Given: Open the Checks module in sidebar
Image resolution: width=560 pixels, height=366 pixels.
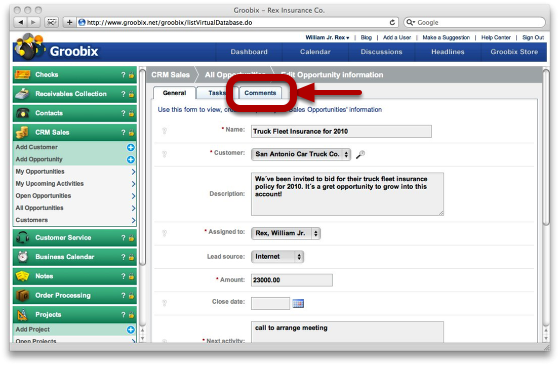Looking at the screenshot, I should pyautogui.click(x=75, y=75).
